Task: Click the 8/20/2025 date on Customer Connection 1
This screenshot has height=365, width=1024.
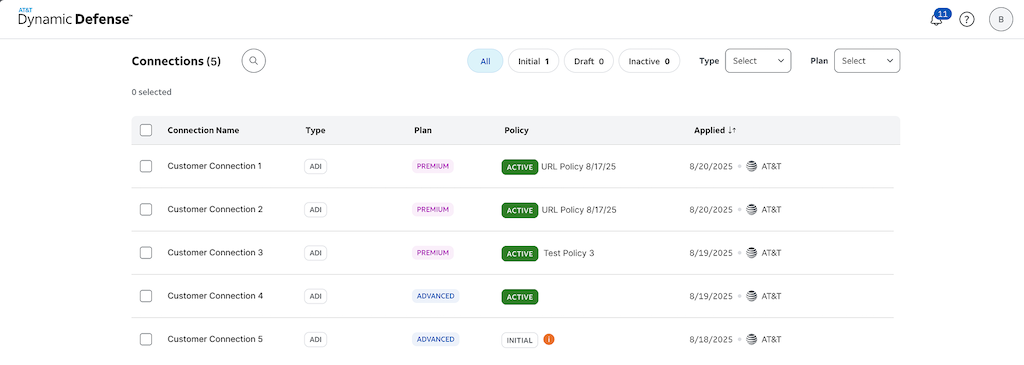Action: click(x=711, y=167)
